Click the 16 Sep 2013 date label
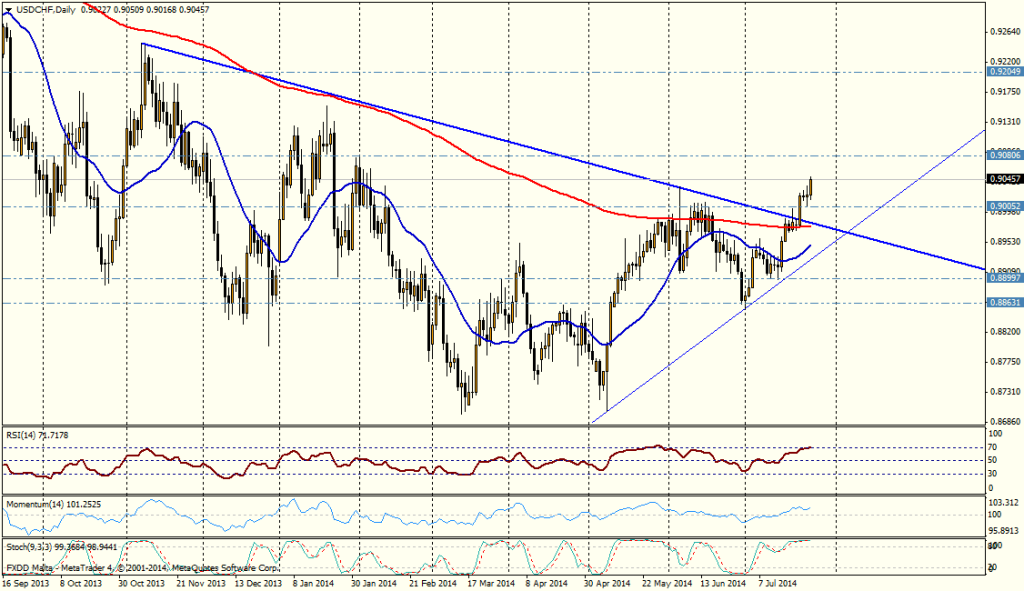1024x591 pixels. tap(26, 581)
